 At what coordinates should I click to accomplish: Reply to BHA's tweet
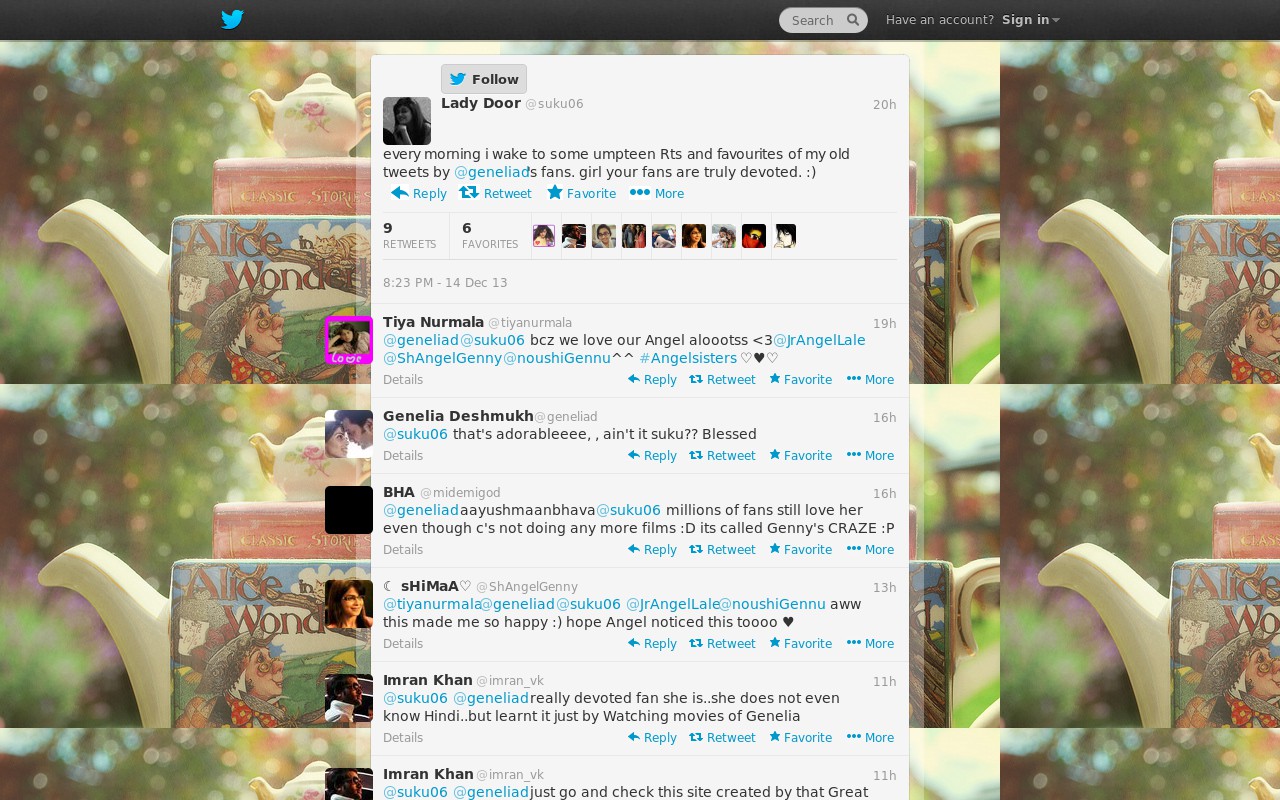(652, 550)
